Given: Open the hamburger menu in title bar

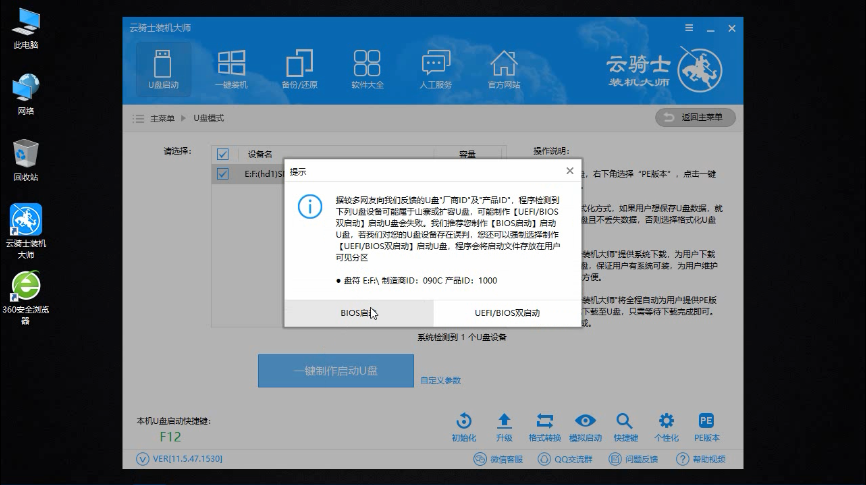Looking at the screenshot, I should coord(689,28).
